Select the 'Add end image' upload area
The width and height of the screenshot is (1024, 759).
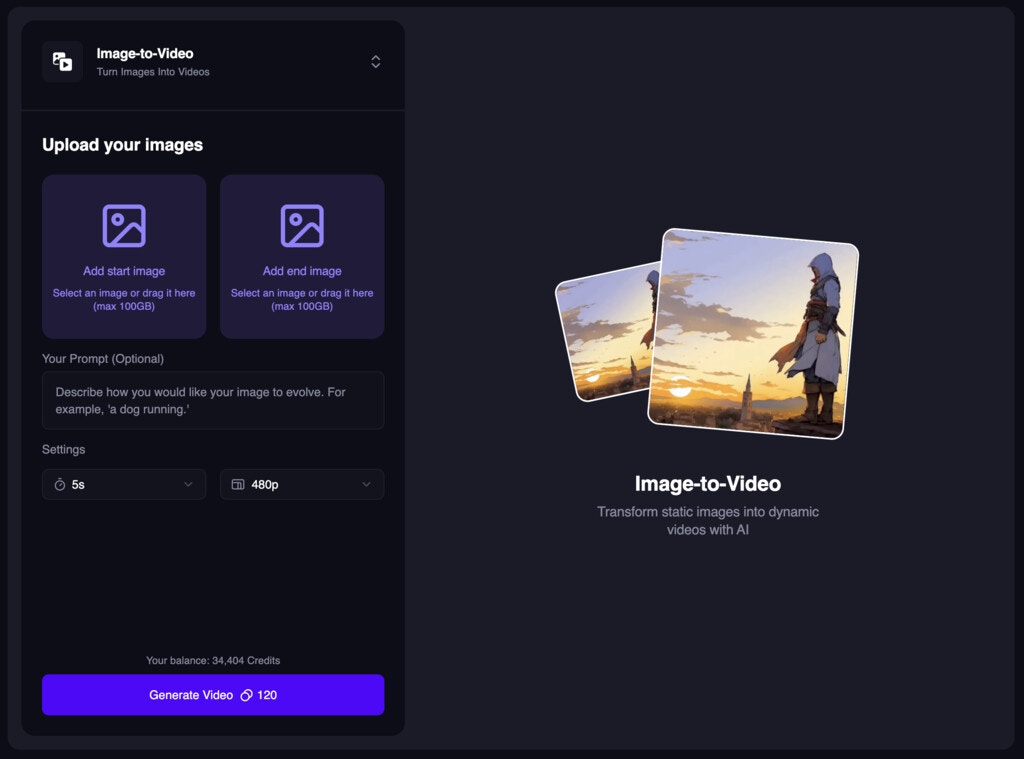[301, 256]
